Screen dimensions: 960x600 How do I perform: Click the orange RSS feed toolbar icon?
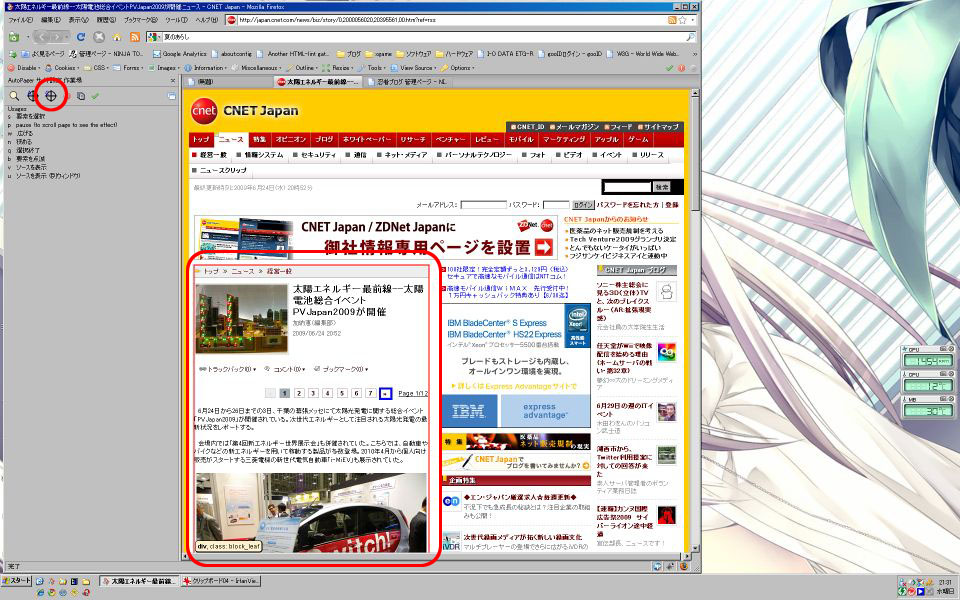pos(135,37)
